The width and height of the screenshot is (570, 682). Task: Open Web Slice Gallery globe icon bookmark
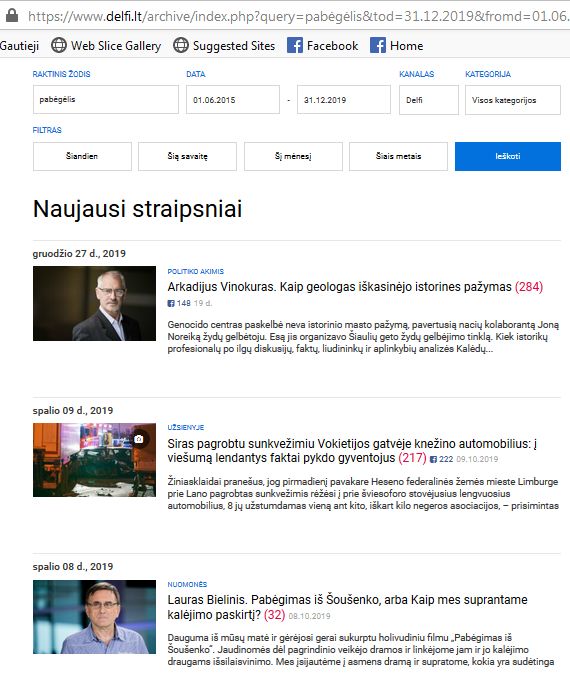click(x=59, y=45)
